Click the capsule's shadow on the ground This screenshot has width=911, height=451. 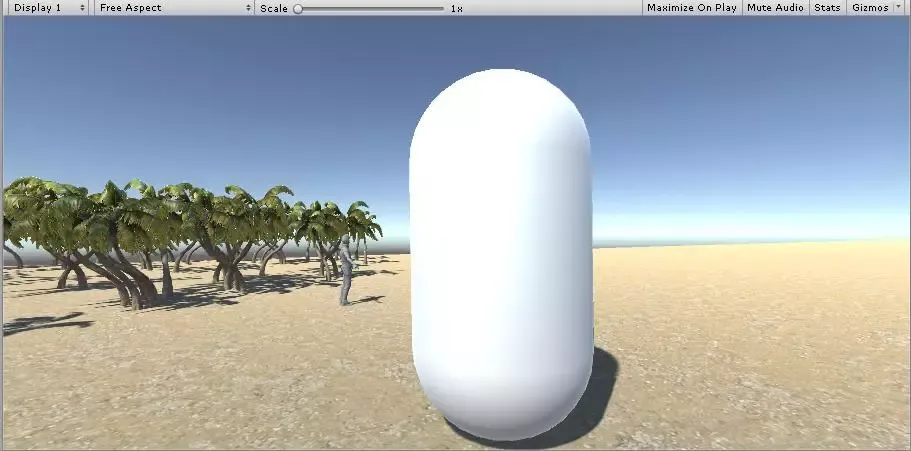[596, 400]
